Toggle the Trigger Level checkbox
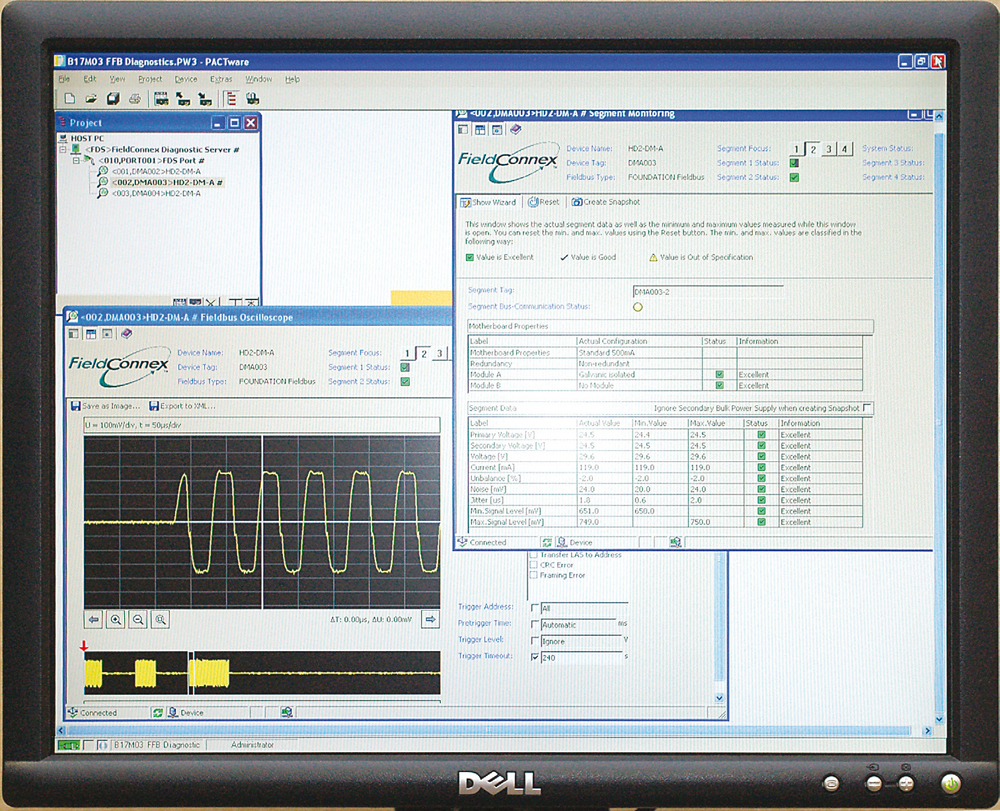 pos(534,640)
